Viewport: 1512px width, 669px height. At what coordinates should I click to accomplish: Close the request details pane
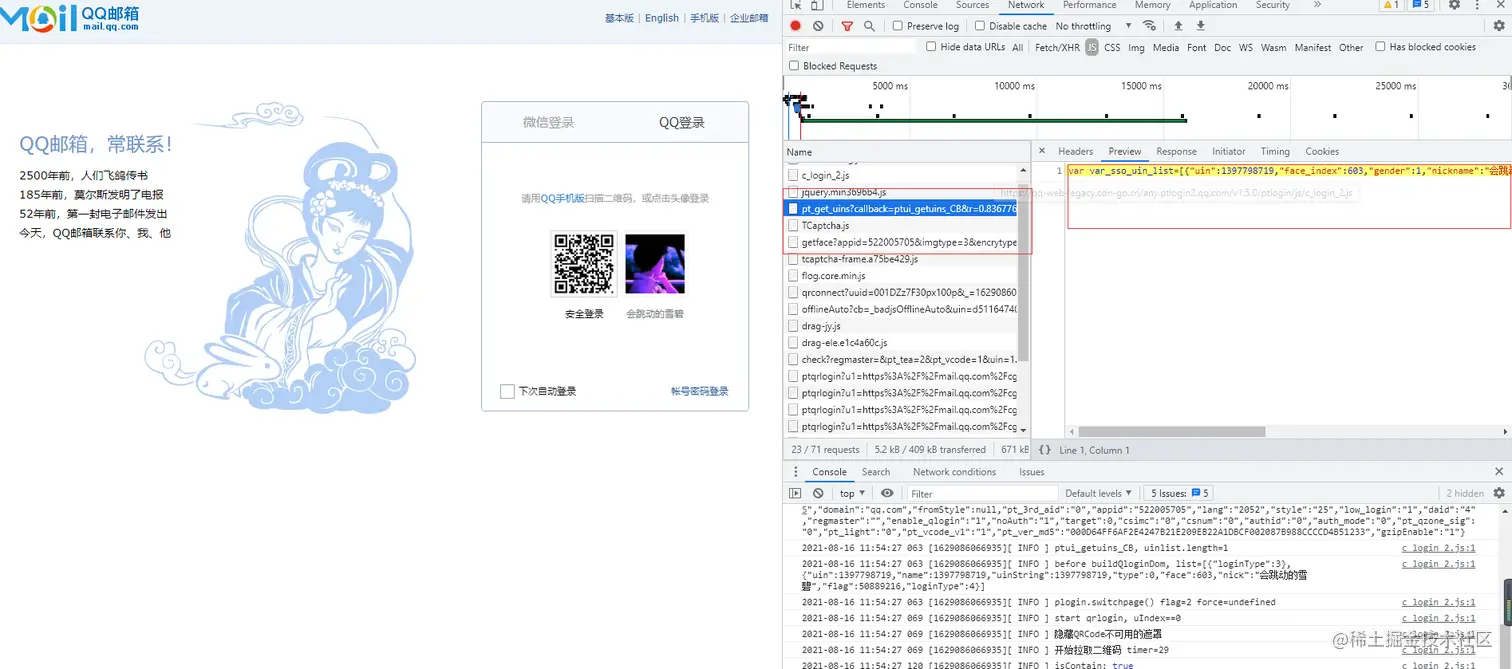click(x=1041, y=151)
